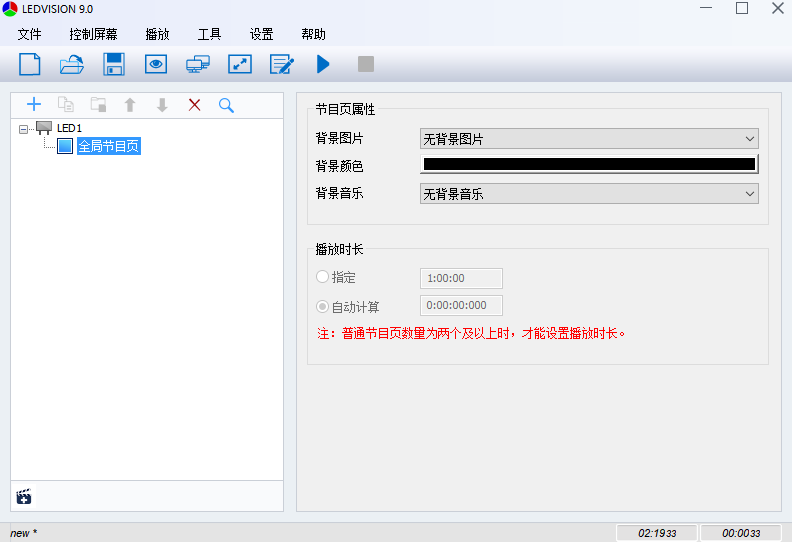The width and height of the screenshot is (792, 542).
Task: Click the magnifier search icon
Action: (226, 105)
